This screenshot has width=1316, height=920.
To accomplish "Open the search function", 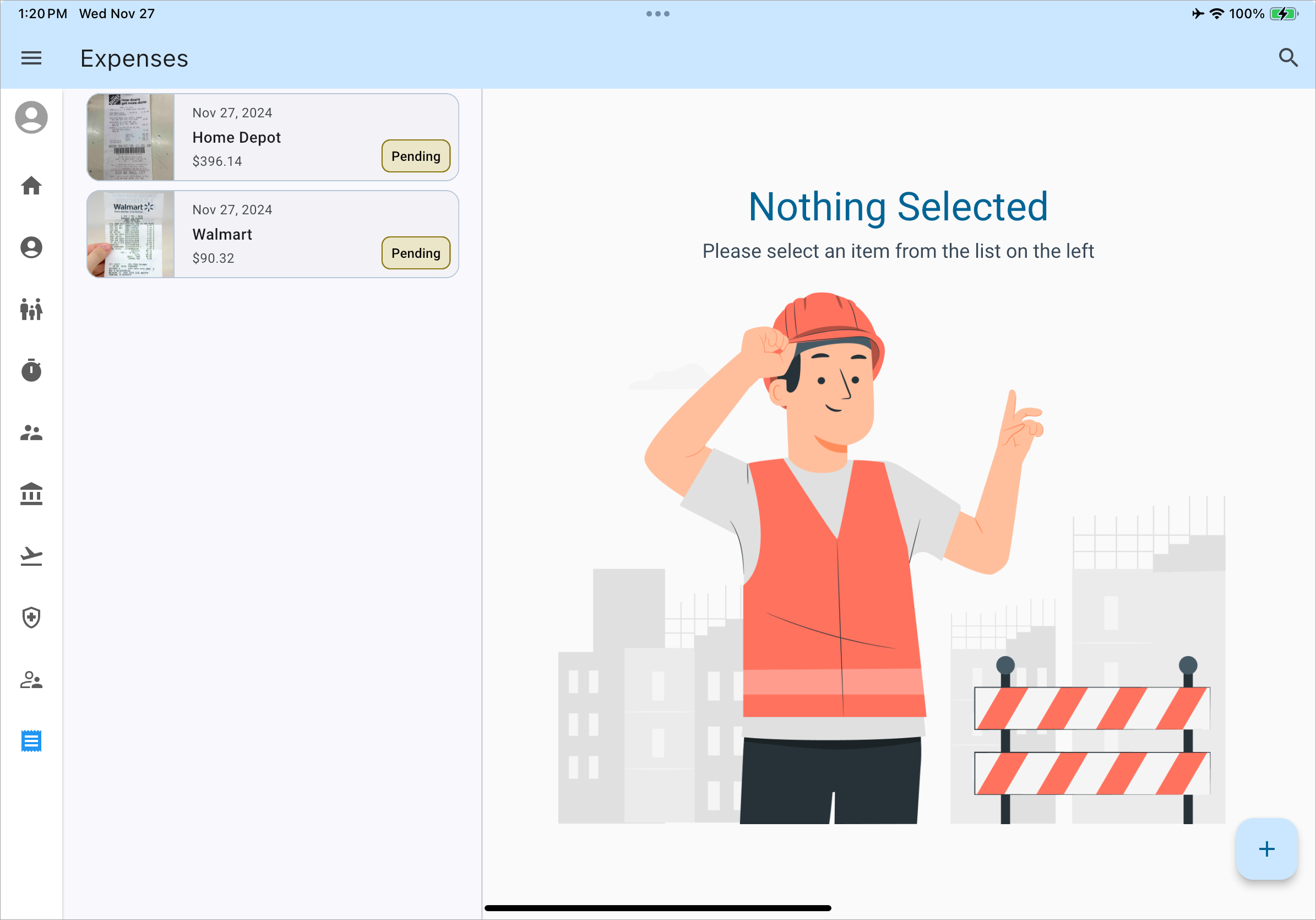I will click(1288, 58).
